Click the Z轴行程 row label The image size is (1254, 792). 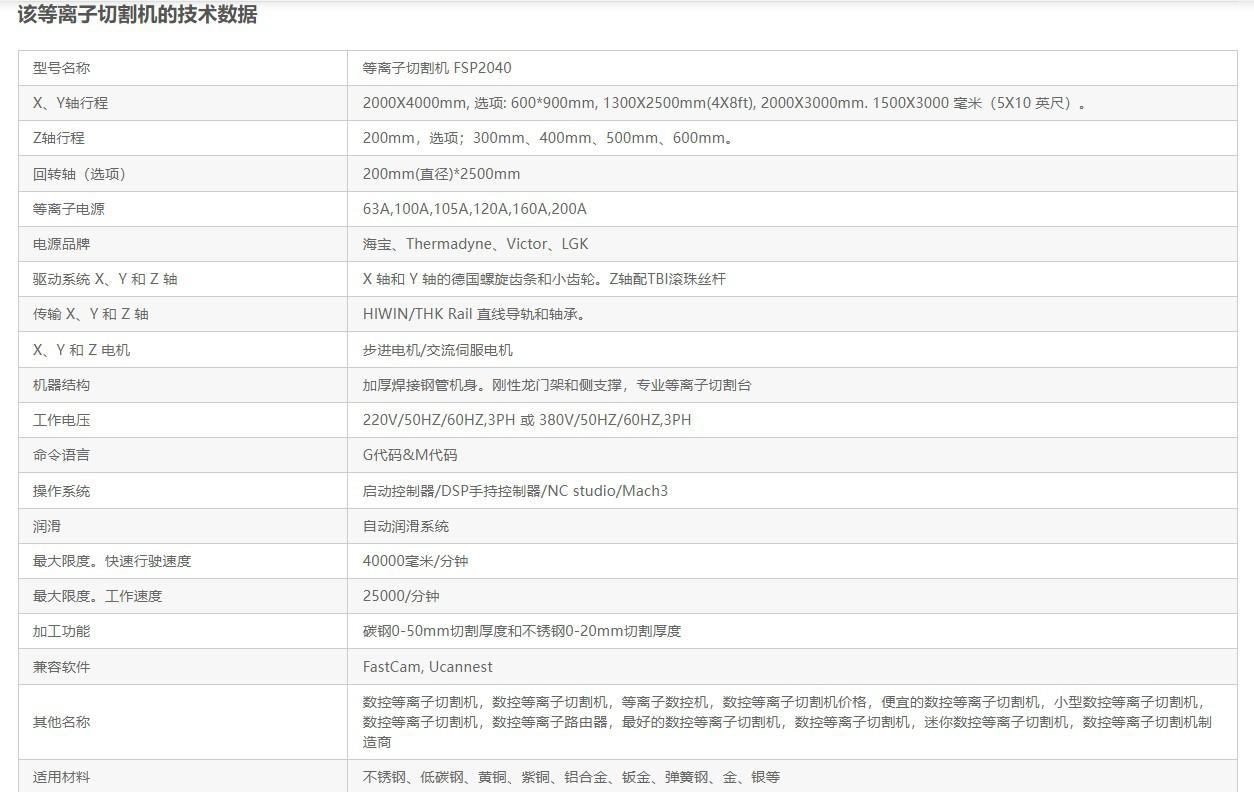[x=59, y=138]
